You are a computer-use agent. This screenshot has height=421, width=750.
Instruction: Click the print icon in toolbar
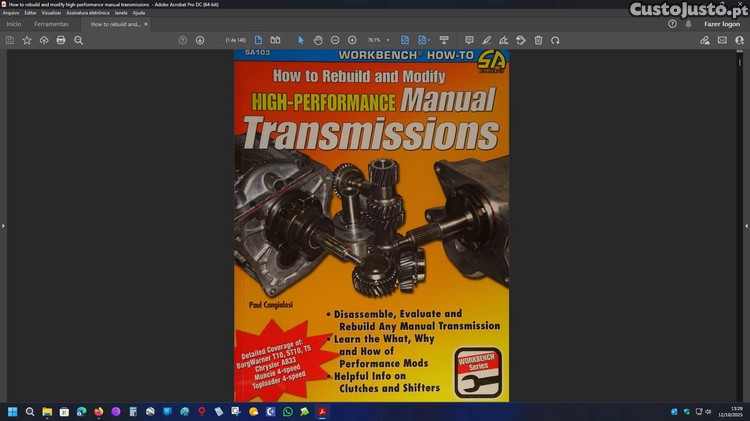61,40
